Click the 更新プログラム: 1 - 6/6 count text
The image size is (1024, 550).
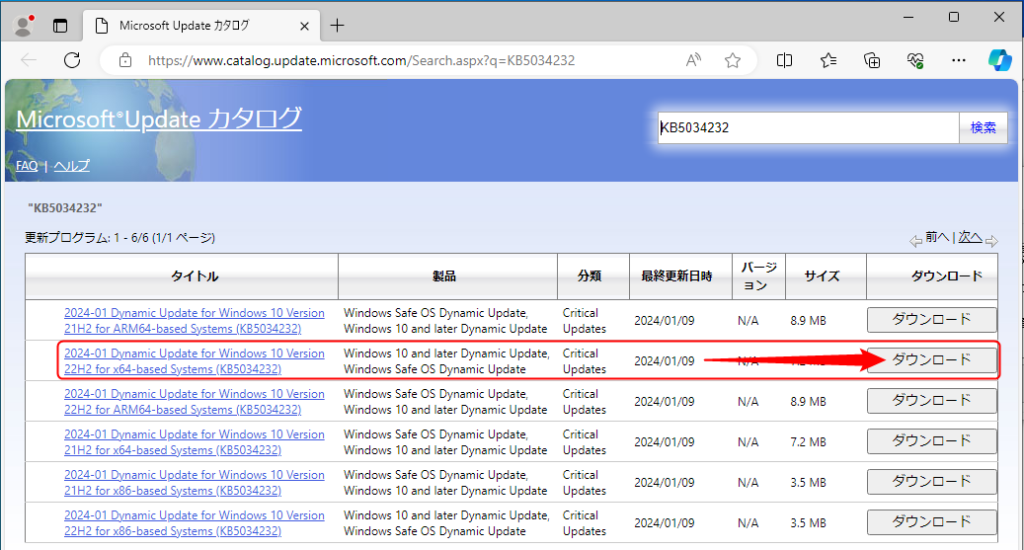click(x=120, y=238)
